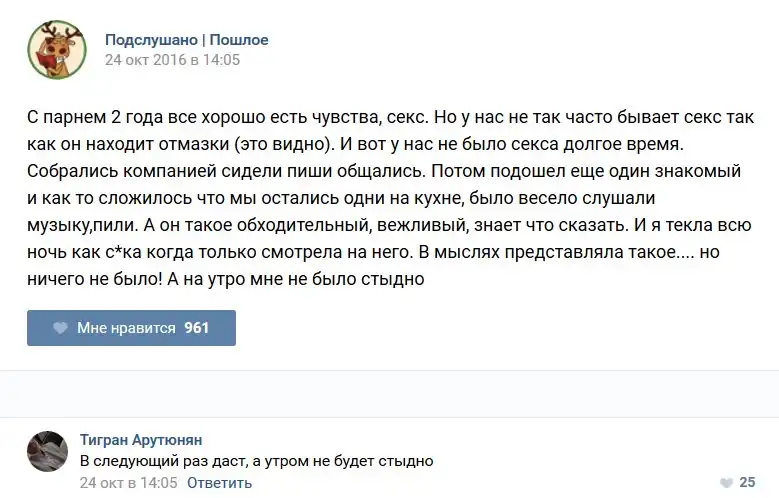The width and height of the screenshot is (779, 498).
Task: Open Тигран Арутюнян's profile by name
Action: [140, 440]
